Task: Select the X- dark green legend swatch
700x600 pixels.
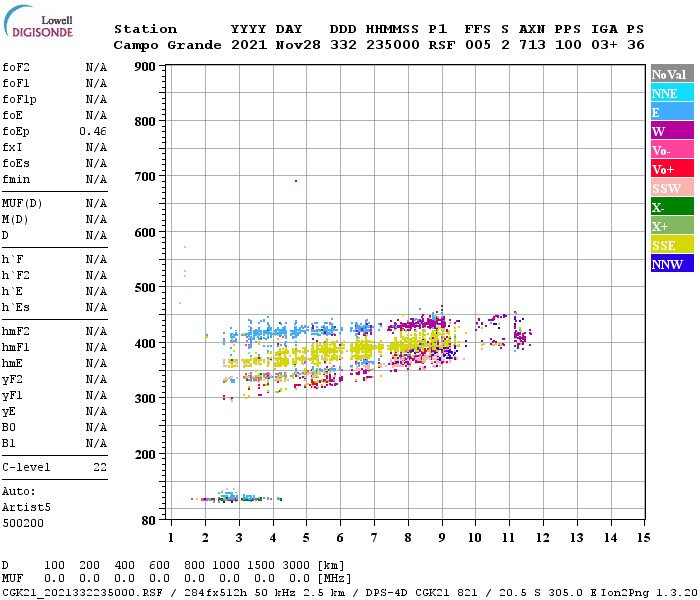Action: tap(672, 207)
